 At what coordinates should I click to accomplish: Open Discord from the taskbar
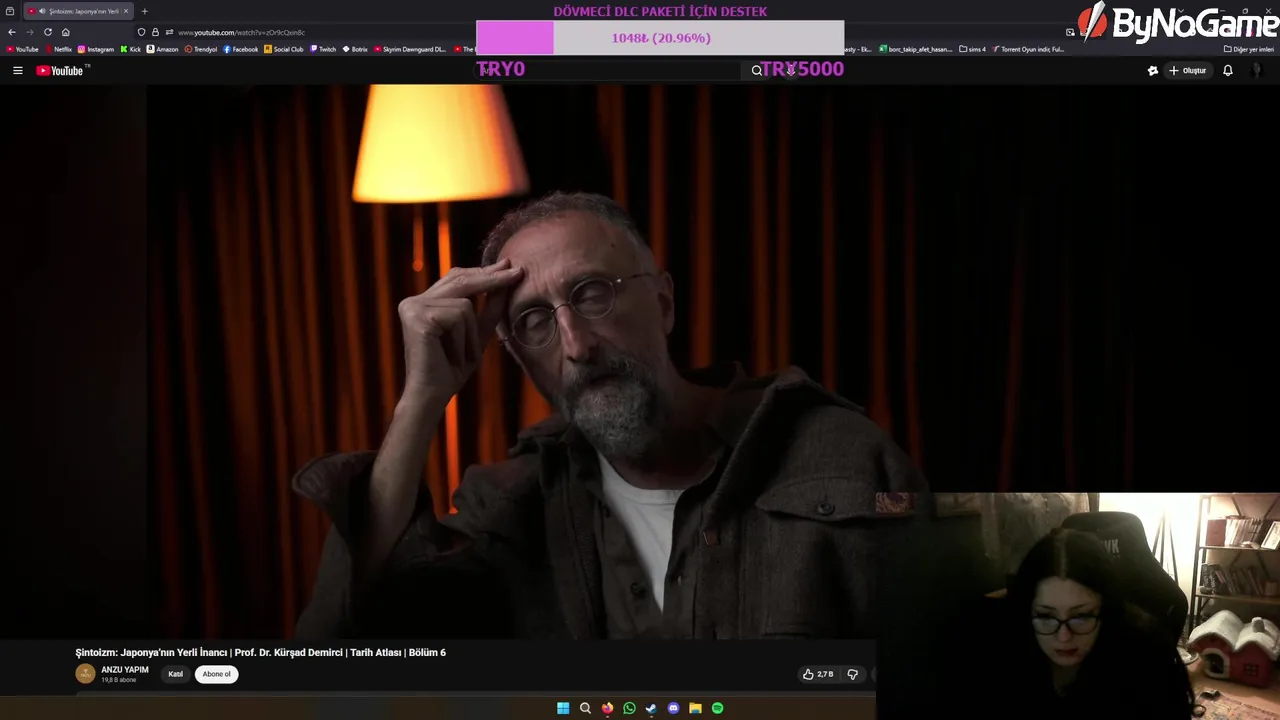(673, 708)
